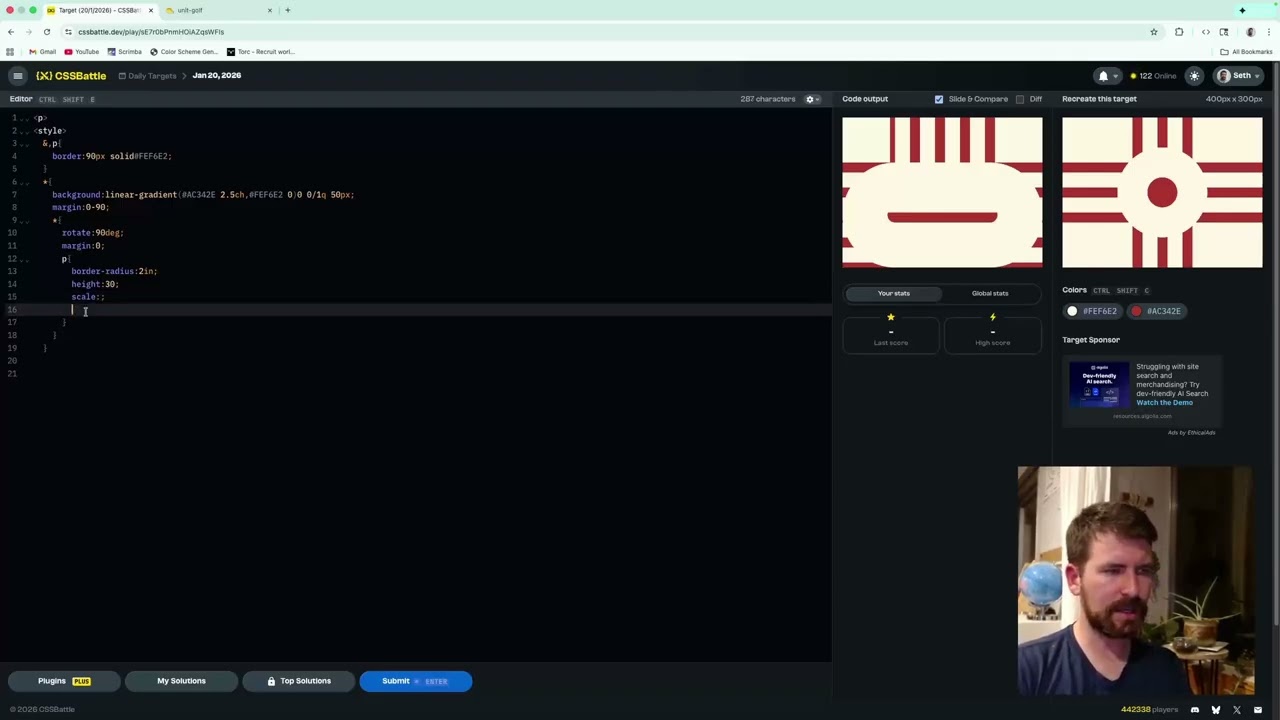The width and height of the screenshot is (1280, 720).
Task: Open the CSSBattle X footer icon
Action: (x=1237, y=710)
